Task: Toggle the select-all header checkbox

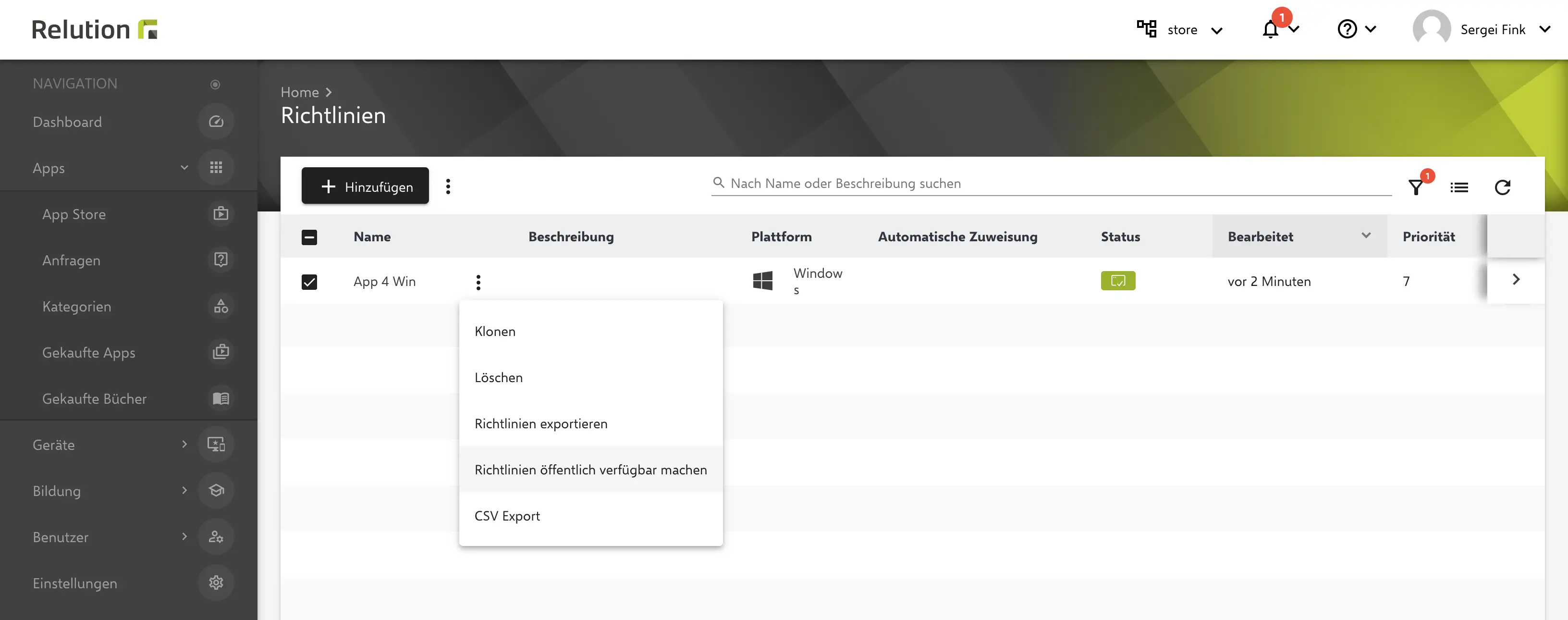Action: 309,237
